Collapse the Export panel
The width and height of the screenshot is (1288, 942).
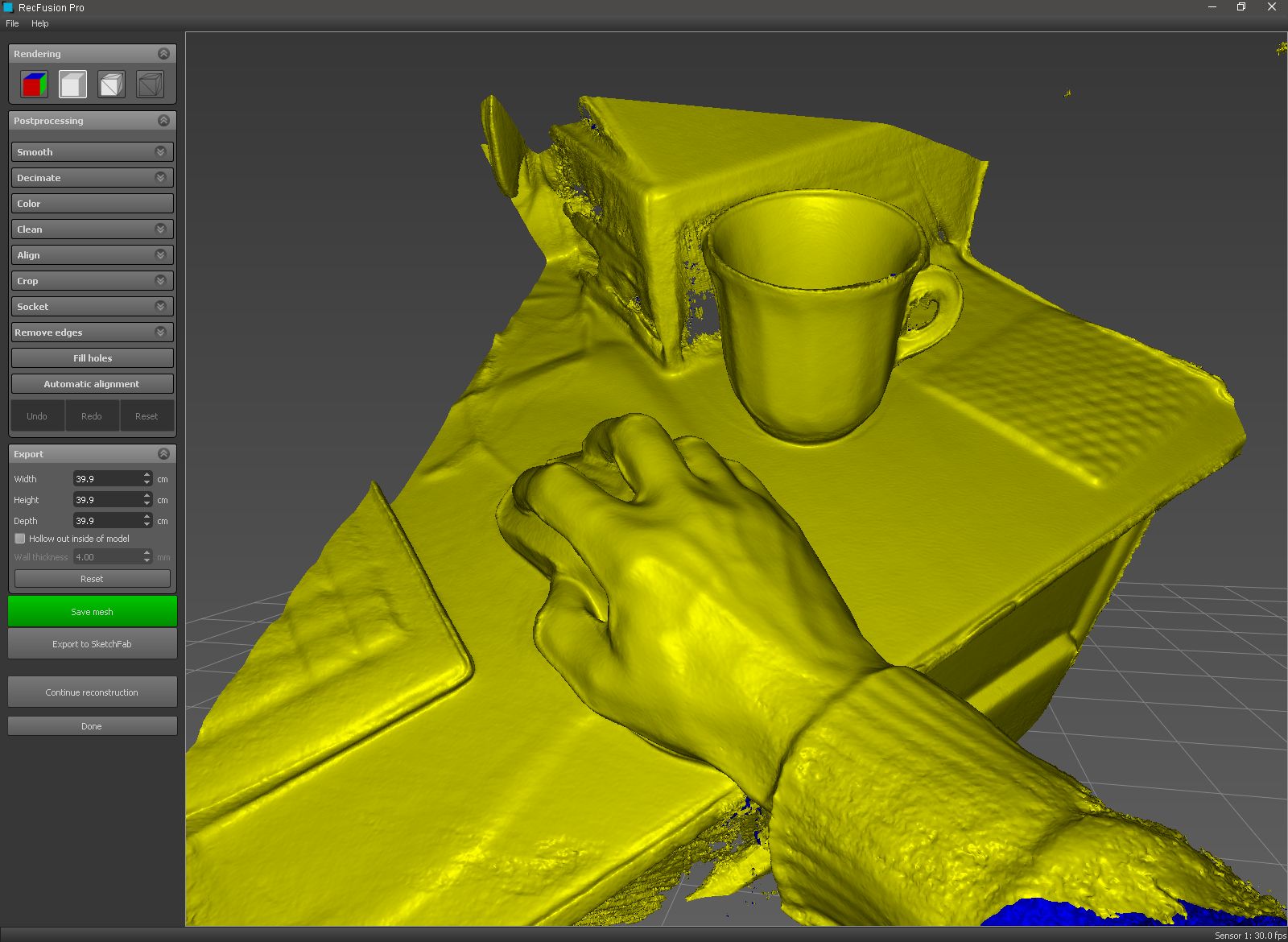coord(163,454)
